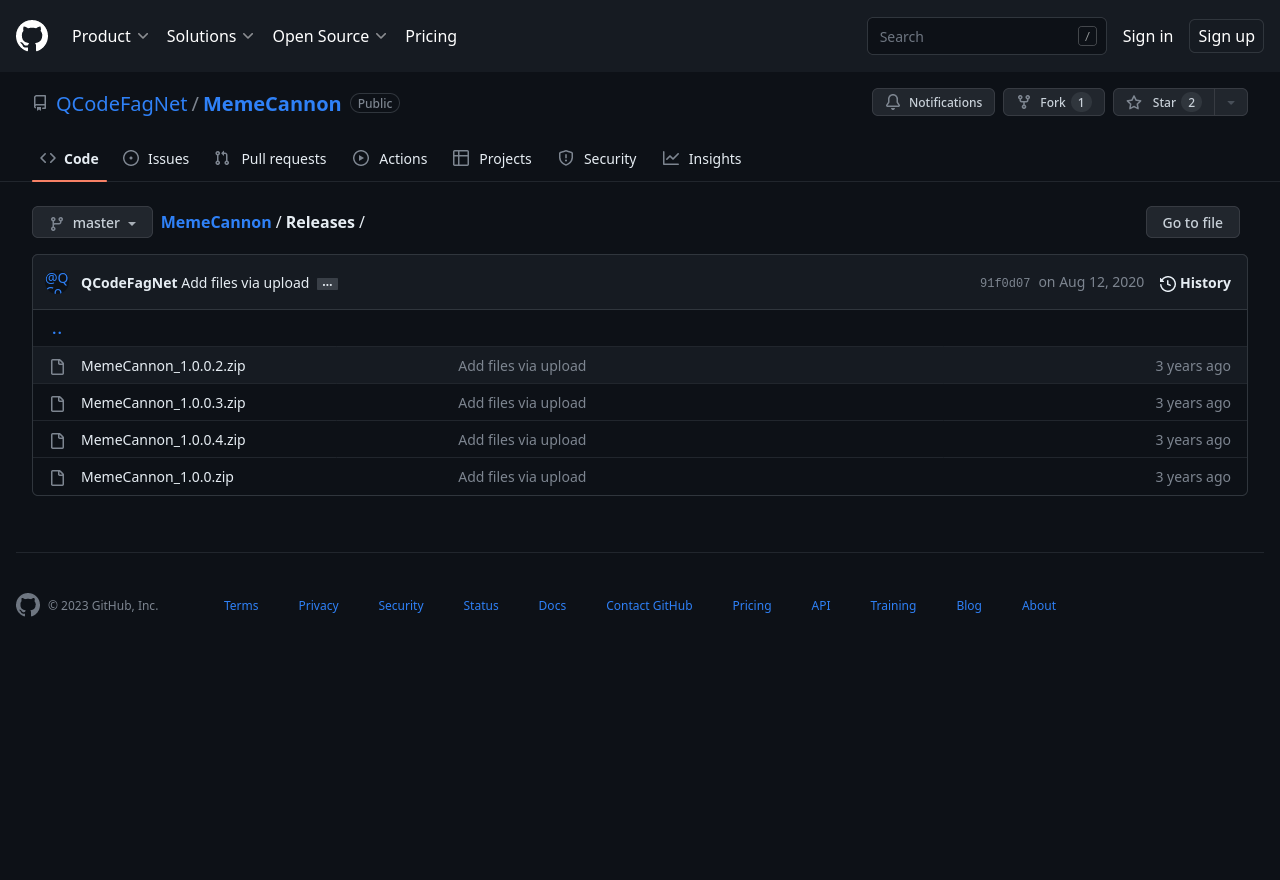Open MemeCannon_1.0.0.4.zip file
1280x880 pixels.
coord(163,440)
